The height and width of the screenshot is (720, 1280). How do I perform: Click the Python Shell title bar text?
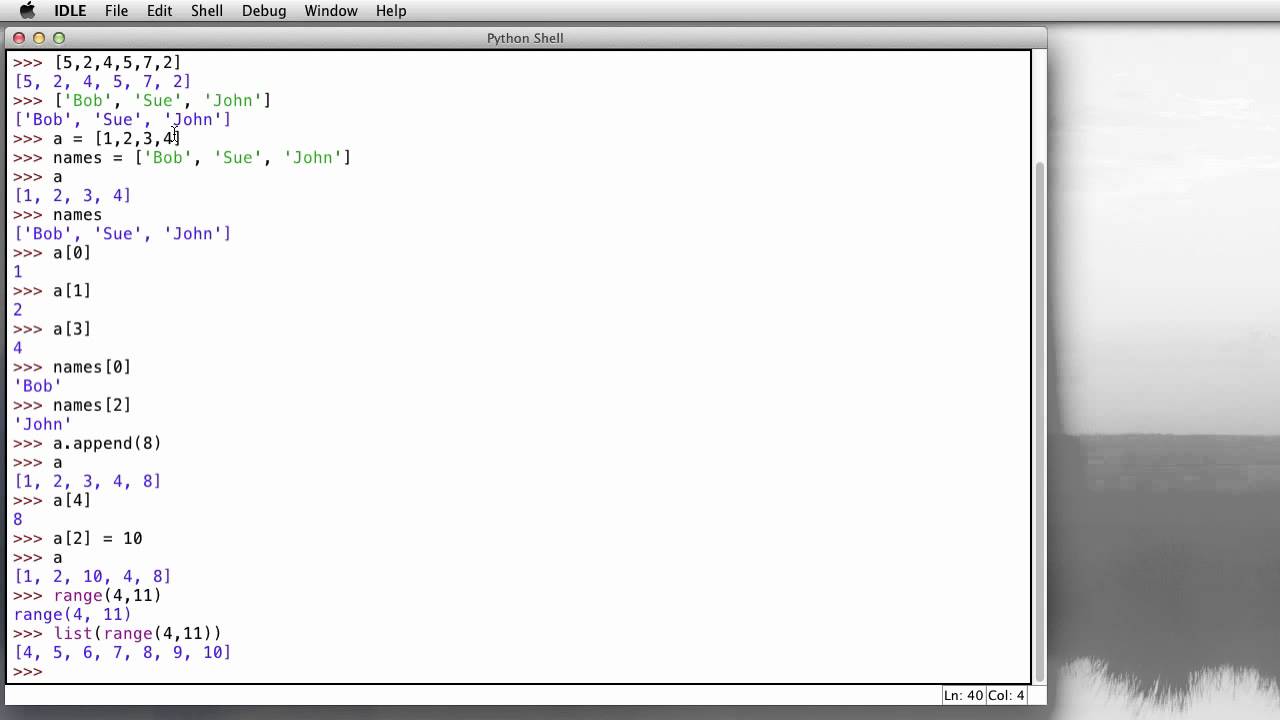[x=525, y=38]
